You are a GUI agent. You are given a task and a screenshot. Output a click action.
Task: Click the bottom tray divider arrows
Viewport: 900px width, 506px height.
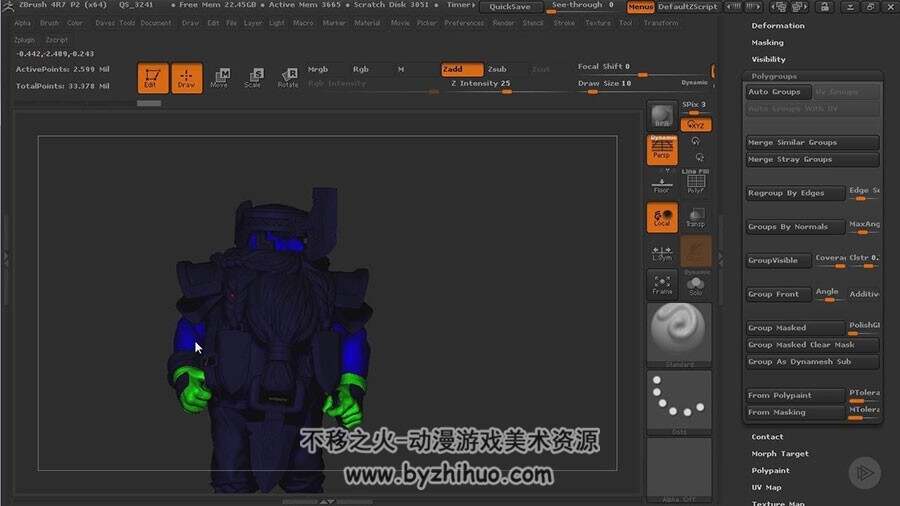327,501
